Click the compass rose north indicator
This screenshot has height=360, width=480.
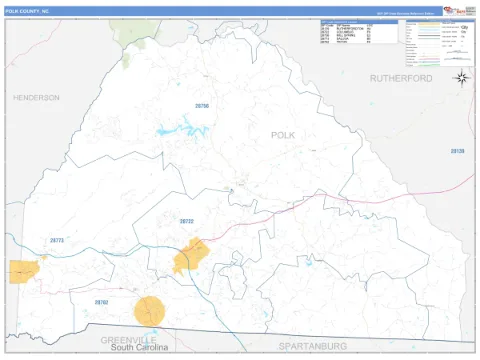(x=462, y=78)
